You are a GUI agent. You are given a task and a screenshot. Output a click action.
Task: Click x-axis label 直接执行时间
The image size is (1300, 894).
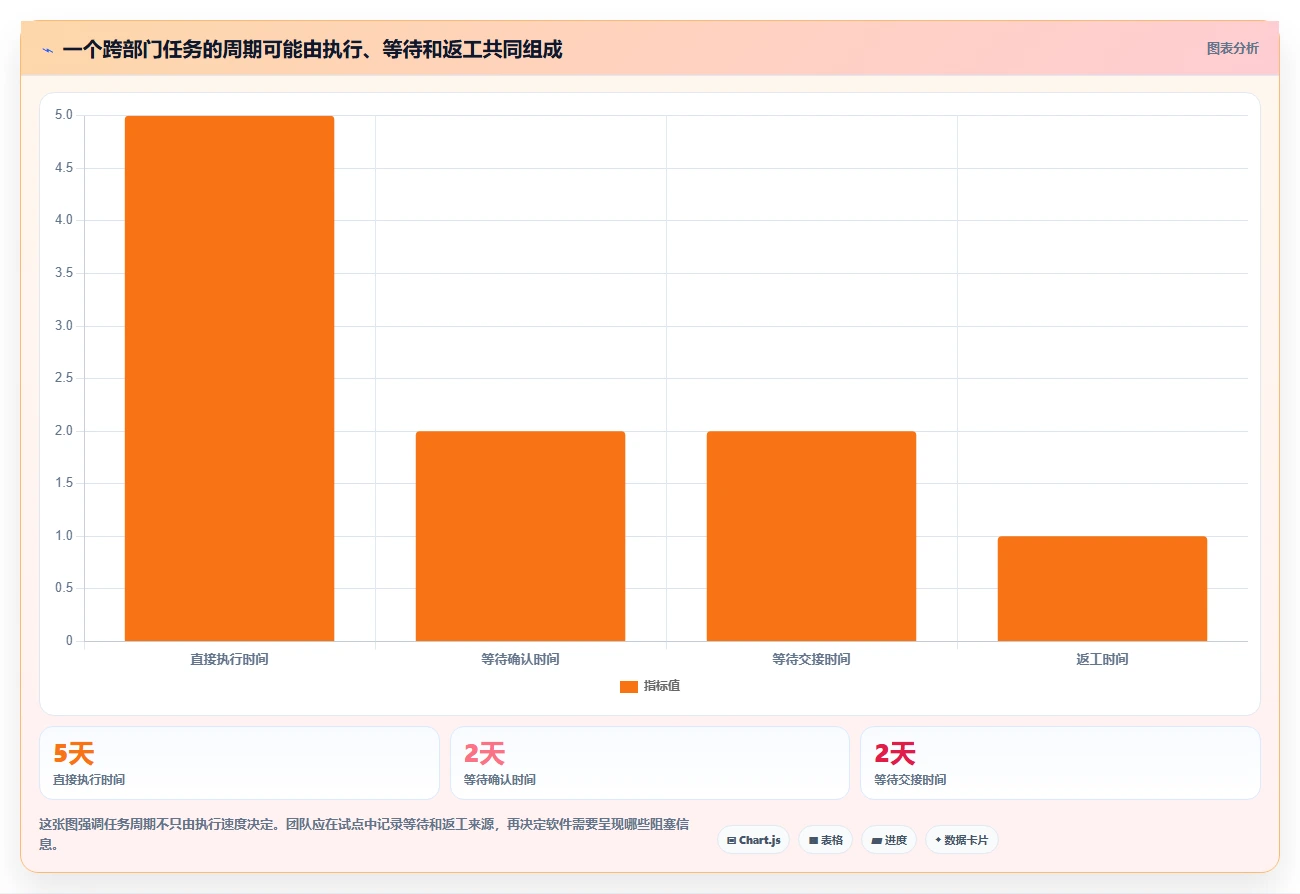pos(229,659)
